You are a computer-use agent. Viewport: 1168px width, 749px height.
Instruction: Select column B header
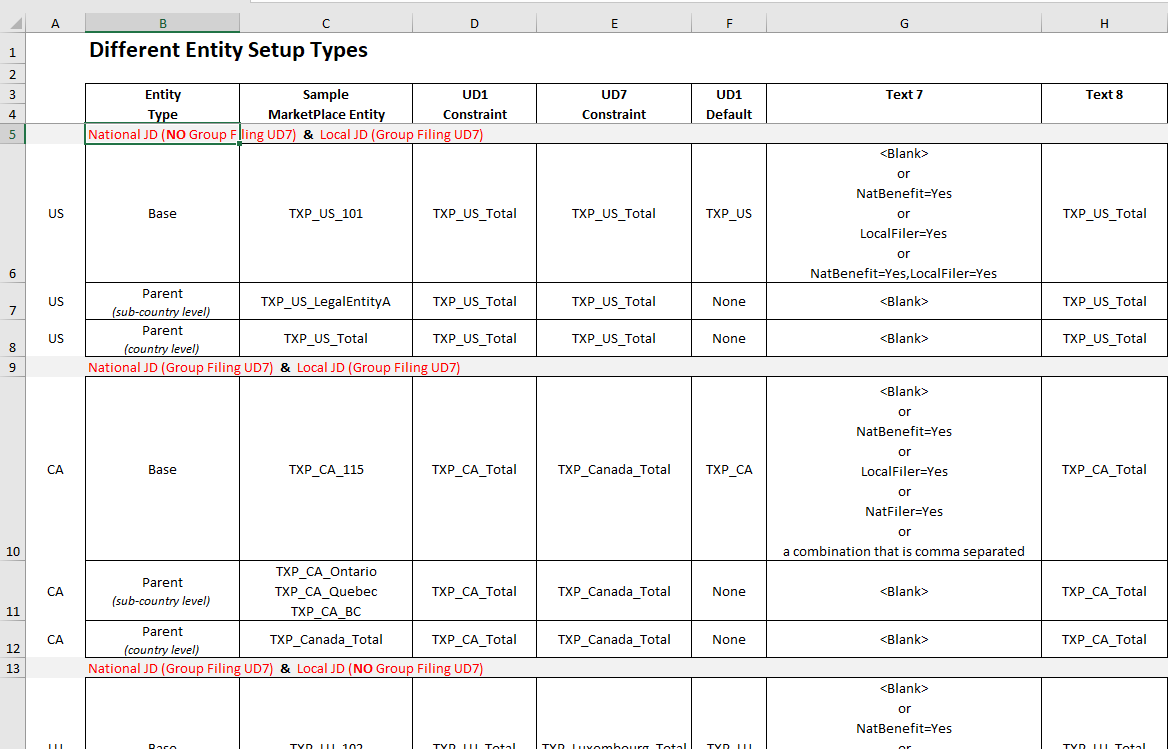click(162, 22)
